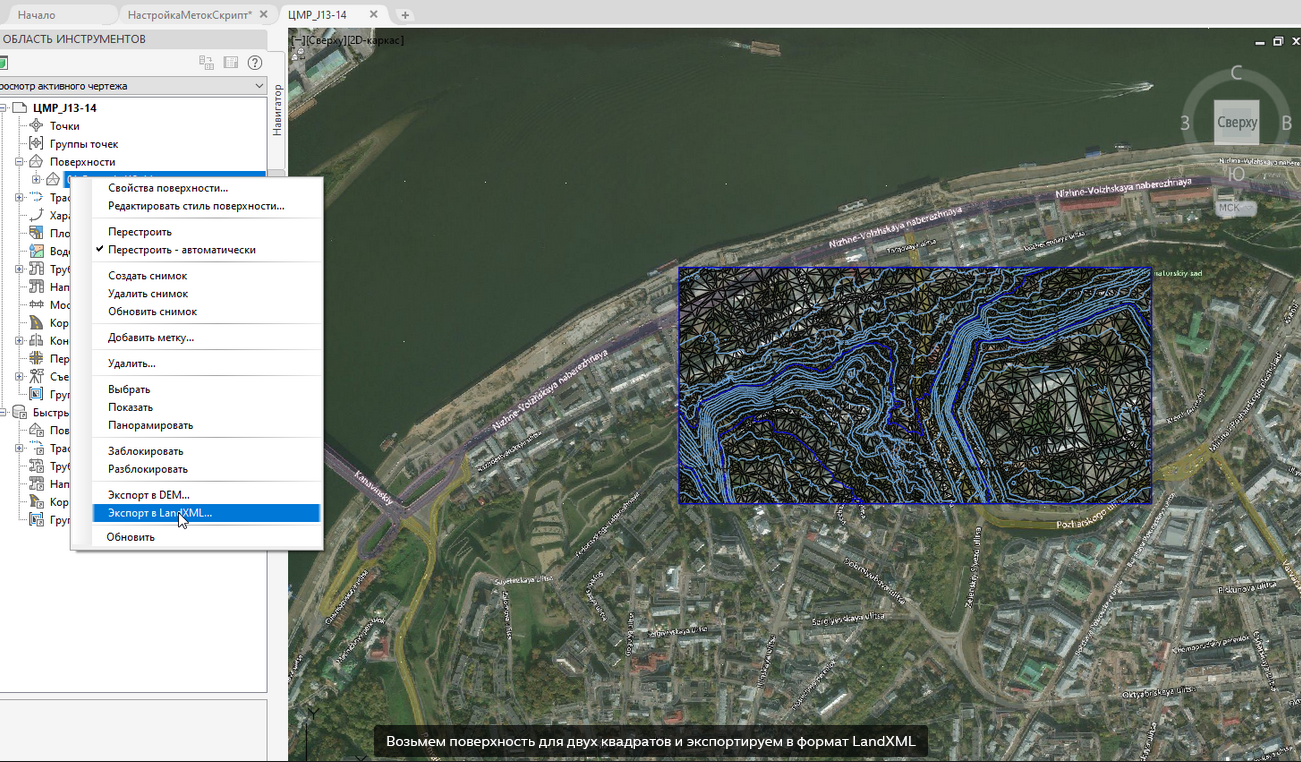Open the vertical Навигатор side tab
The height and width of the screenshot is (762, 1301).
(278, 110)
